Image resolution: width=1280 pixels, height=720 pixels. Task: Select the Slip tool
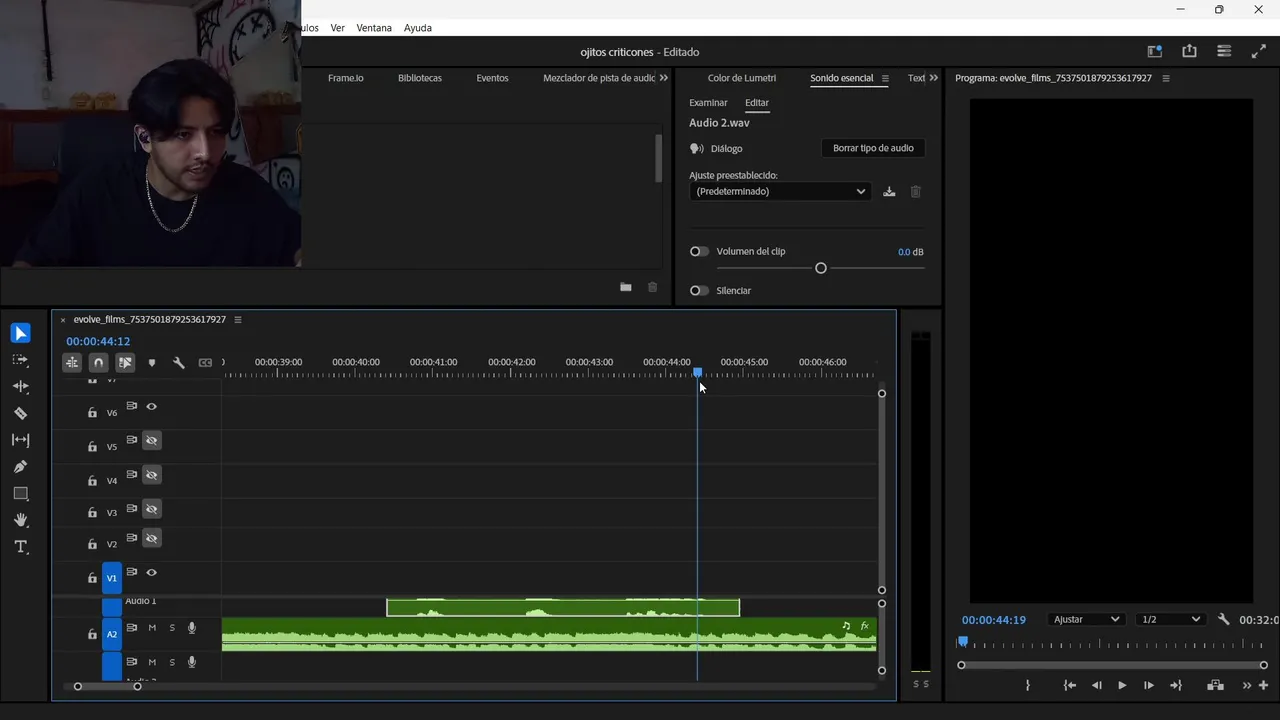tap(20, 440)
